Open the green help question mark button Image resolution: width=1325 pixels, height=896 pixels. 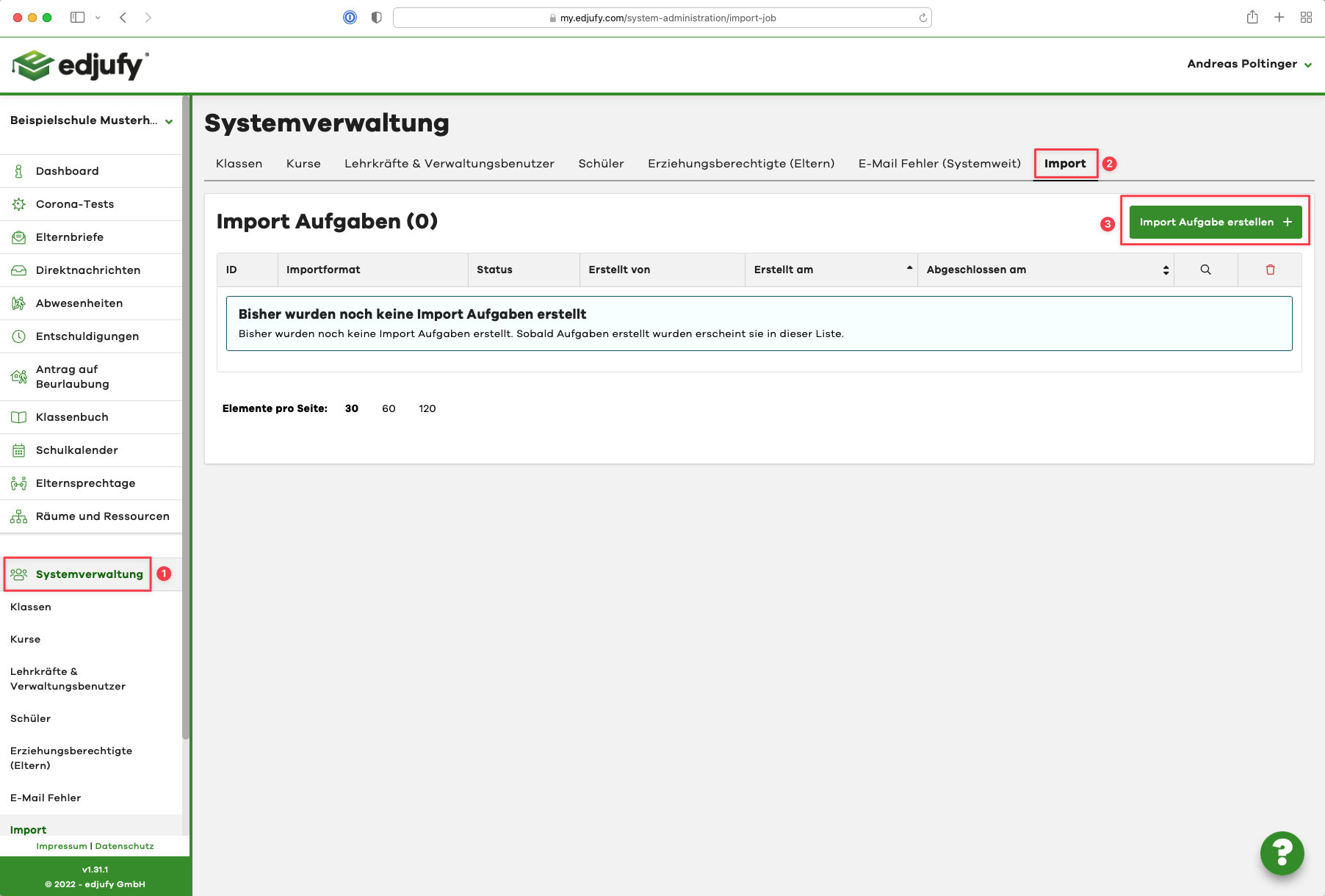(1282, 853)
